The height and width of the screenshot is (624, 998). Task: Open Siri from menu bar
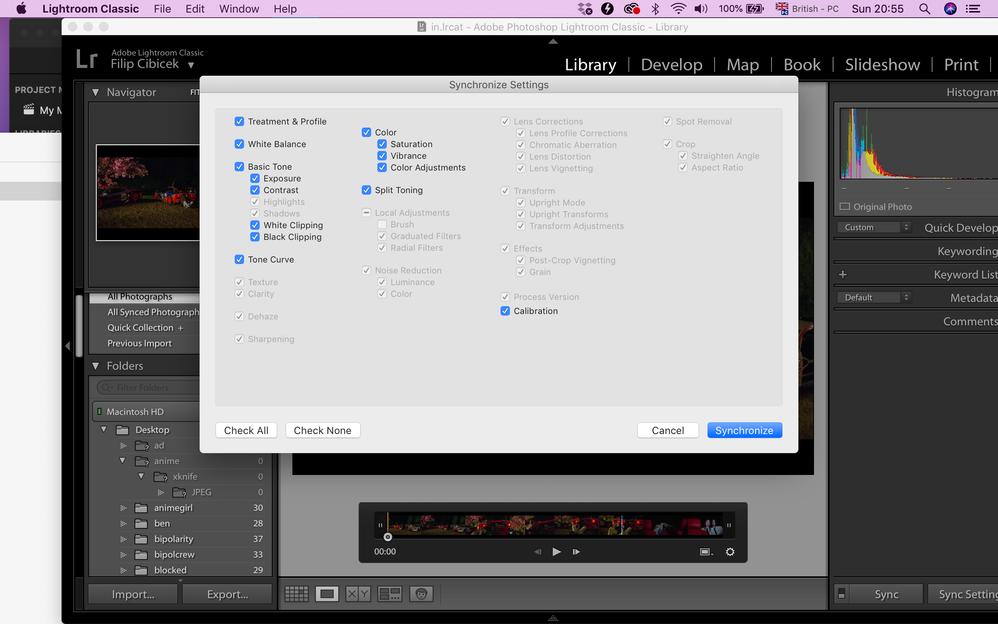click(x=950, y=9)
